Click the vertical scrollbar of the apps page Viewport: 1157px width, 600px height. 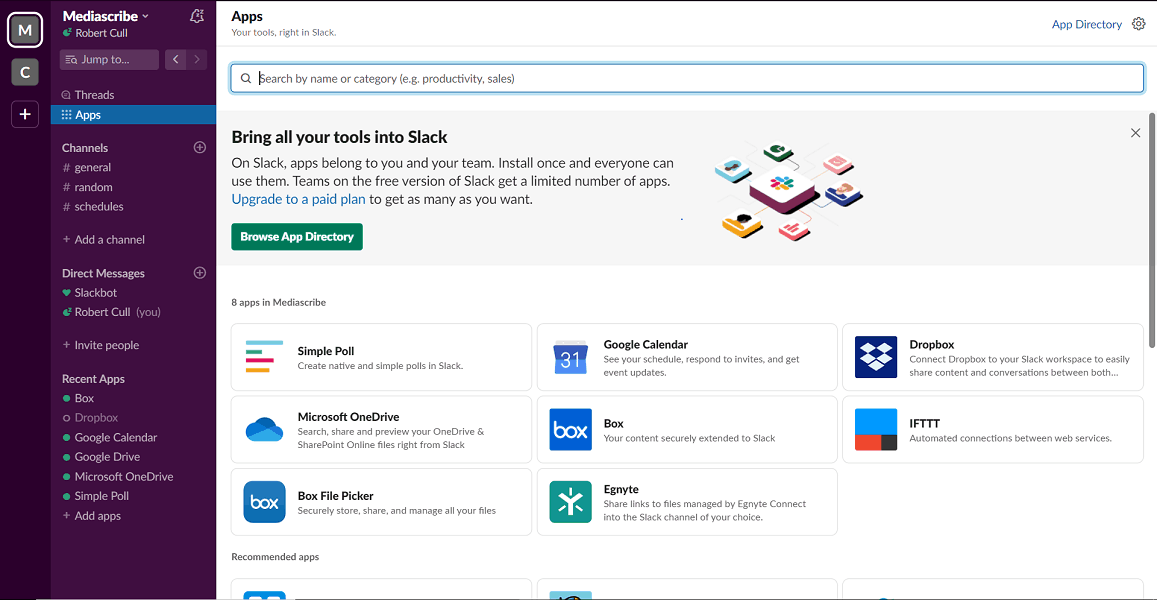point(1152,230)
